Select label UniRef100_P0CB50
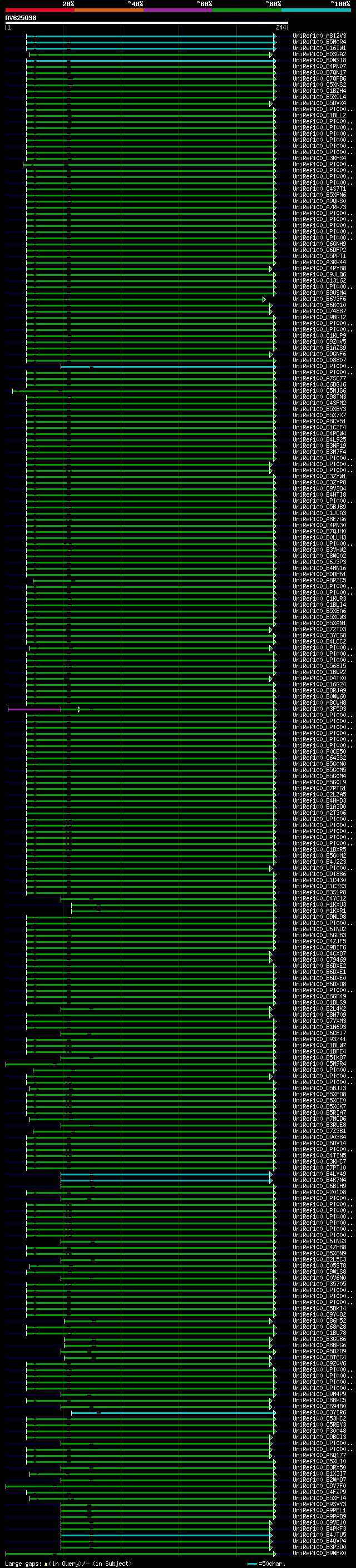 pyautogui.click(x=319, y=752)
